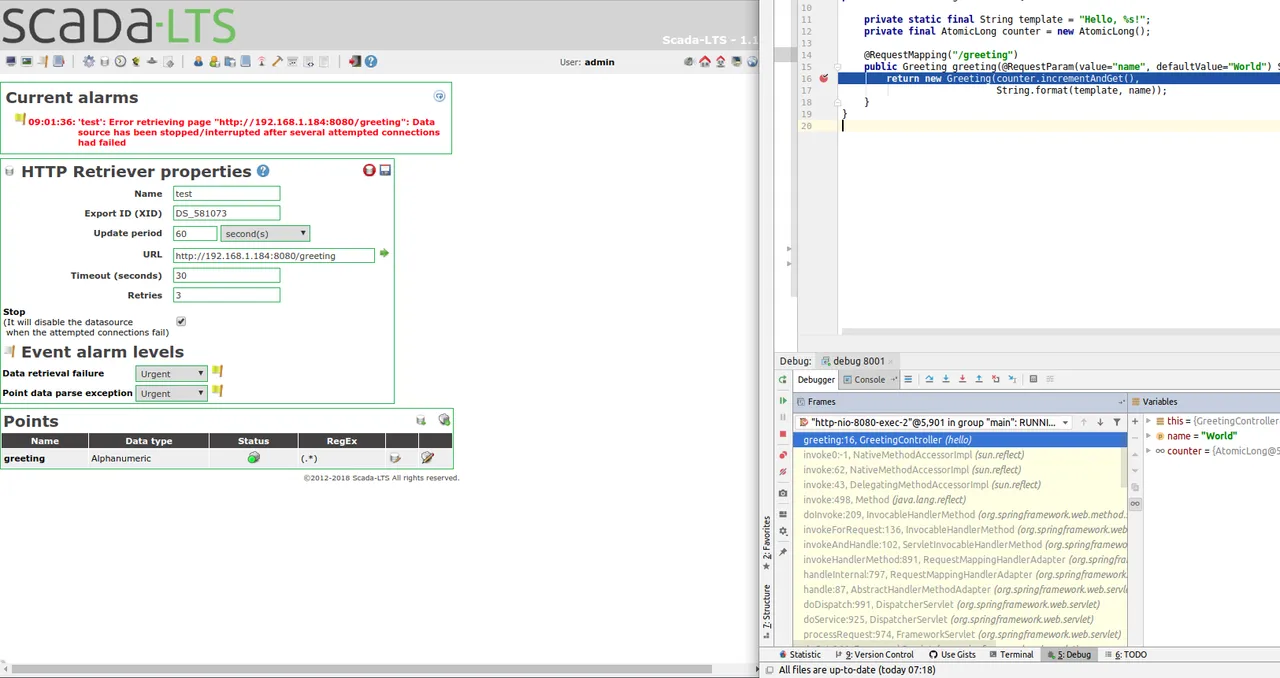Open the Graphical views toolbar icon
The image size is (1280, 678).
pos(27,62)
